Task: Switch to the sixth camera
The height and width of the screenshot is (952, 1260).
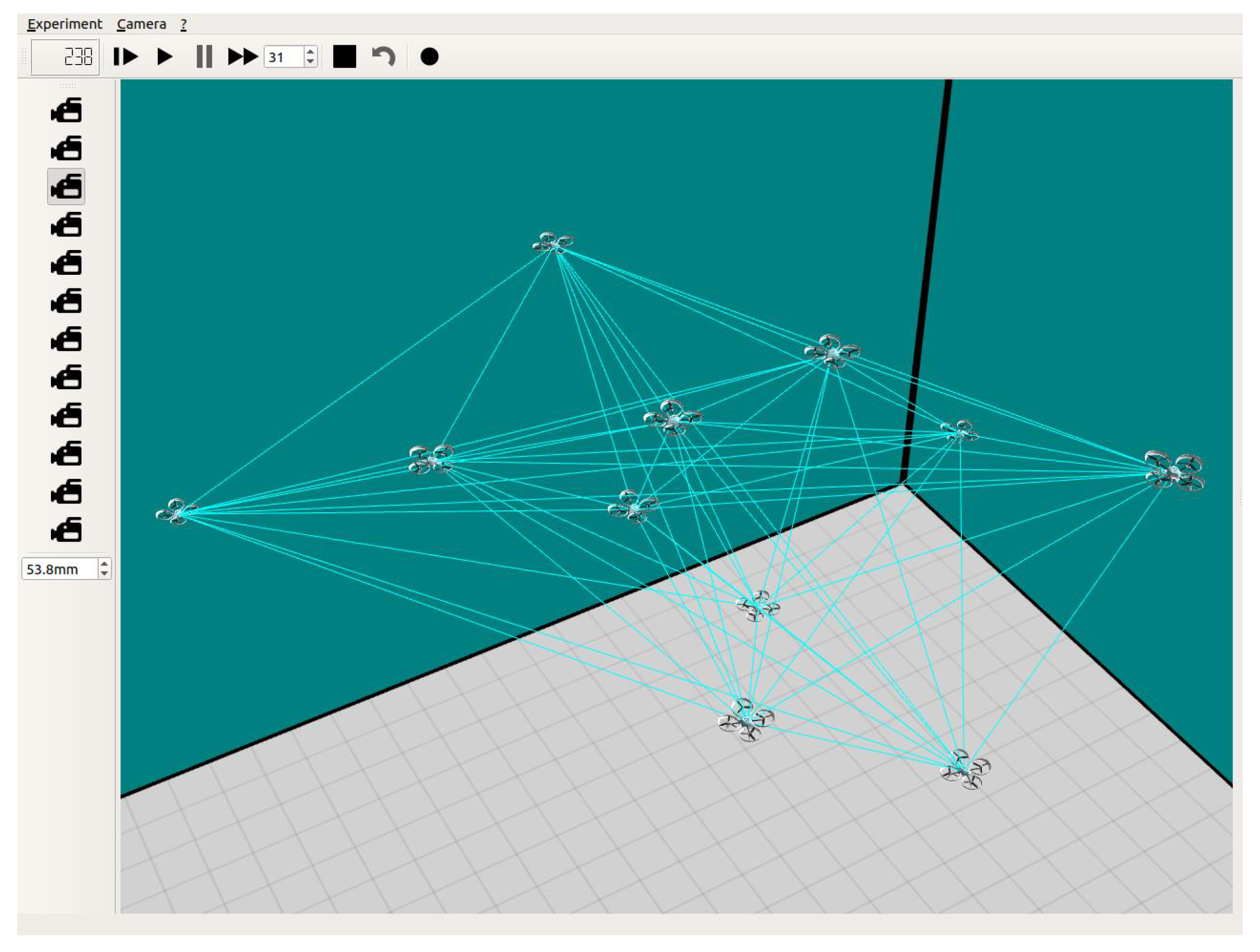Action: click(x=67, y=301)
